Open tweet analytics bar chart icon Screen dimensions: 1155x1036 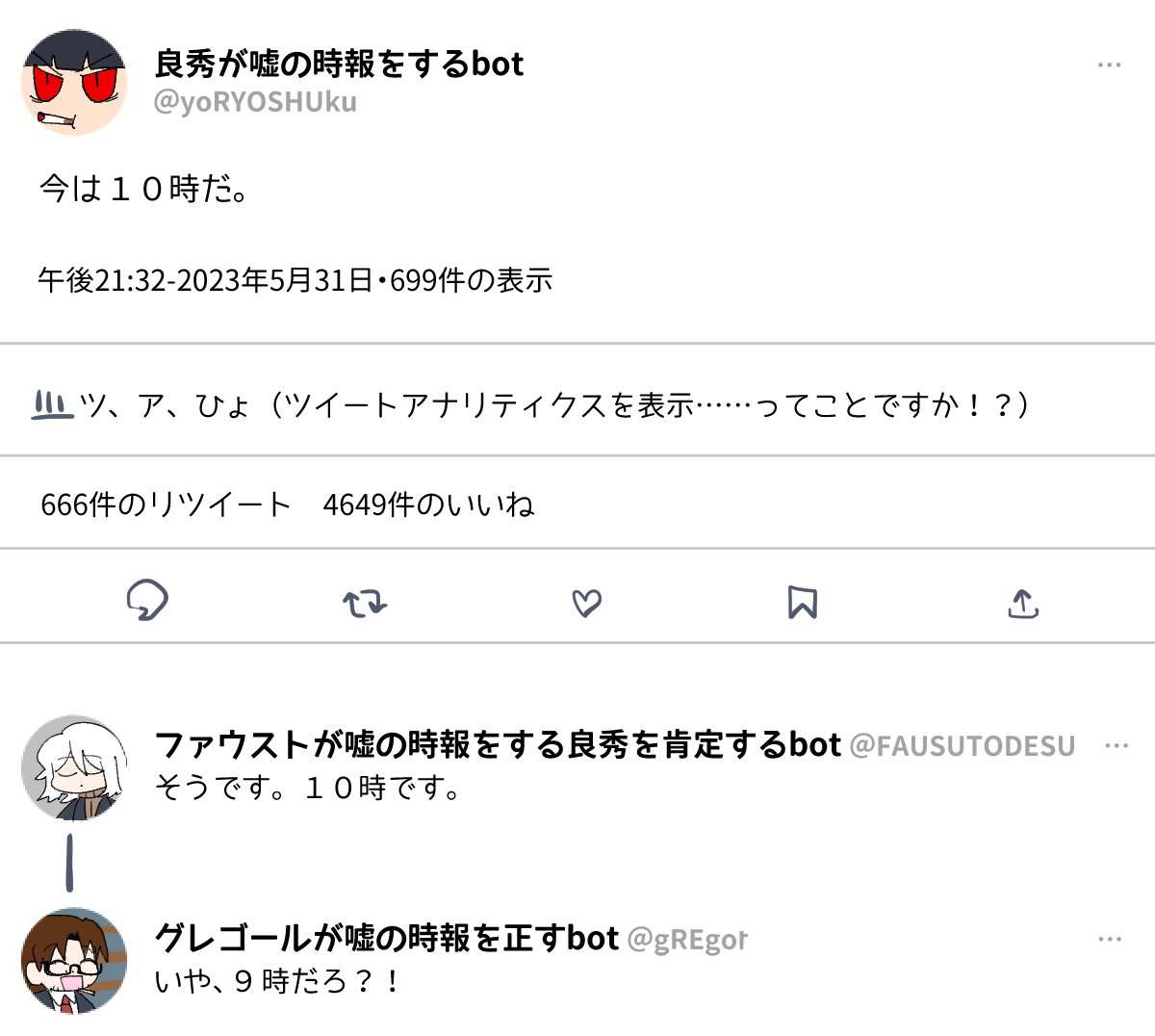pyautogui.click(x=52, y=403)
